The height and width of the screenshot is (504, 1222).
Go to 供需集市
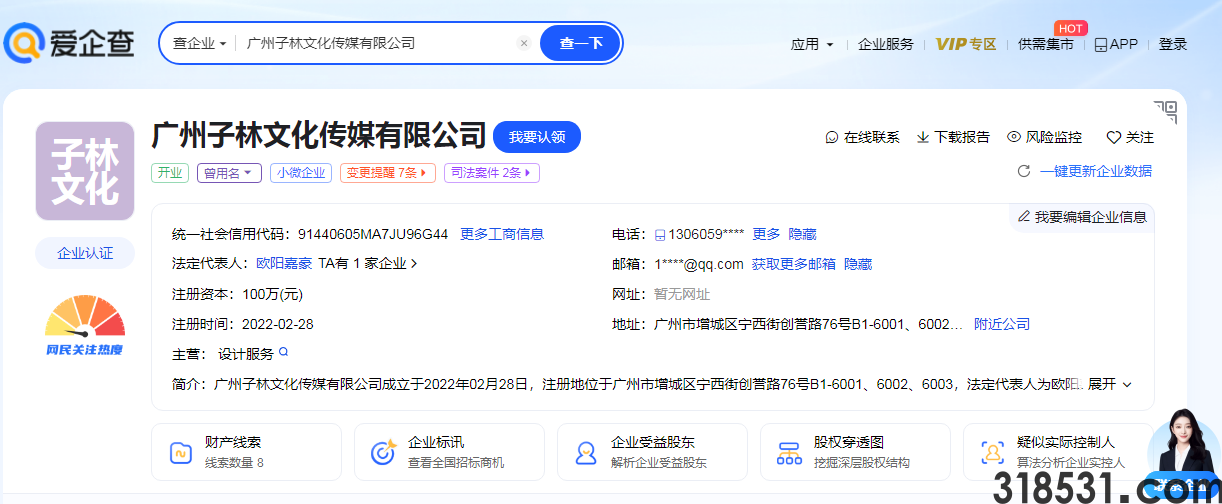[1046, 44]
